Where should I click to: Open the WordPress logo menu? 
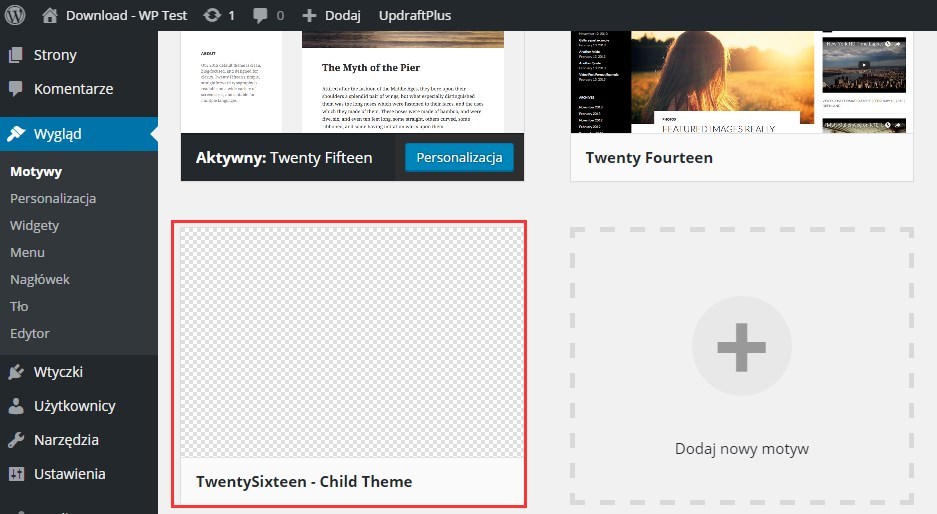15,15
